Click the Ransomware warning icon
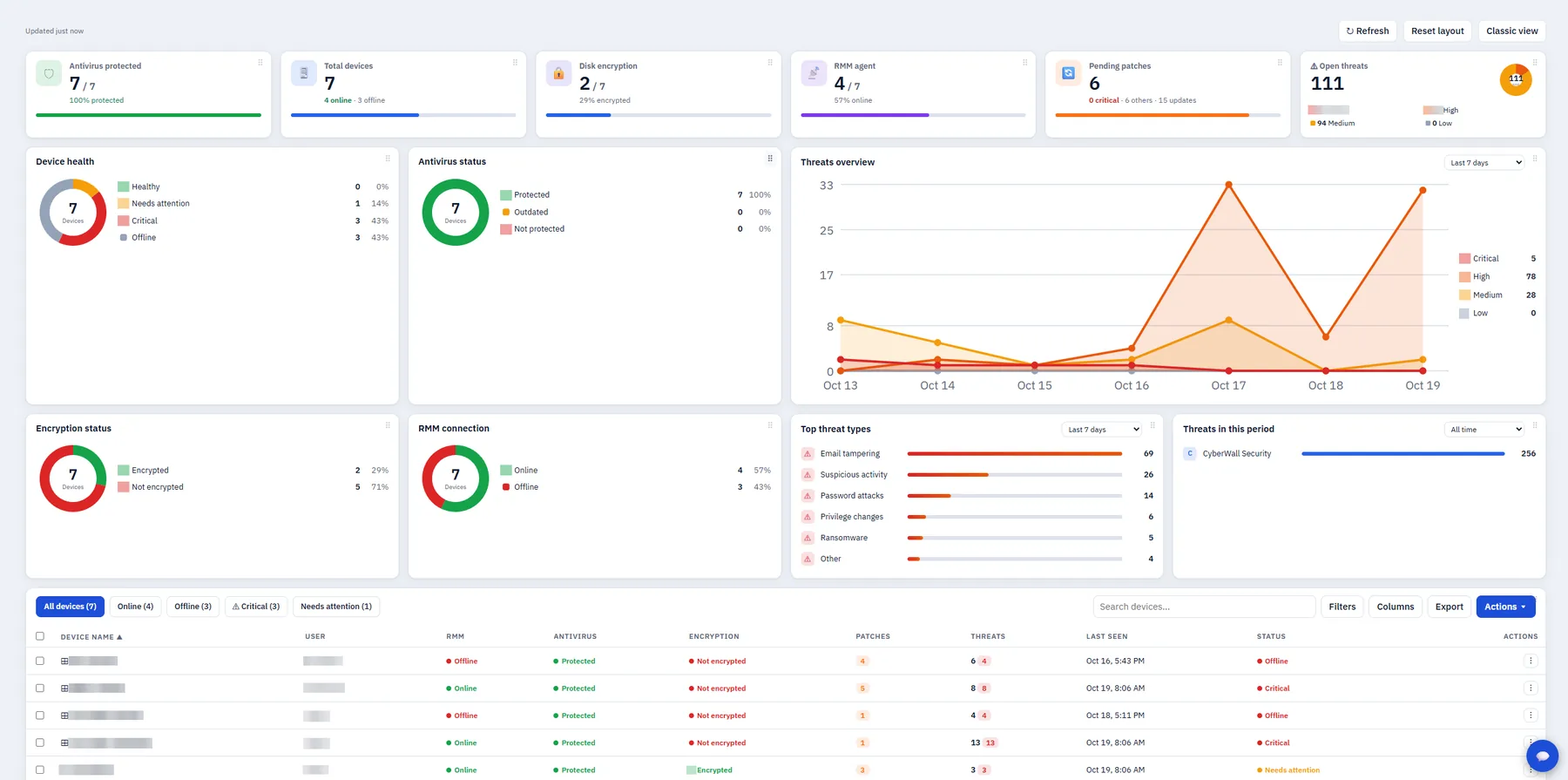This screenshot has height=780, width=1568. pos(808,538)
